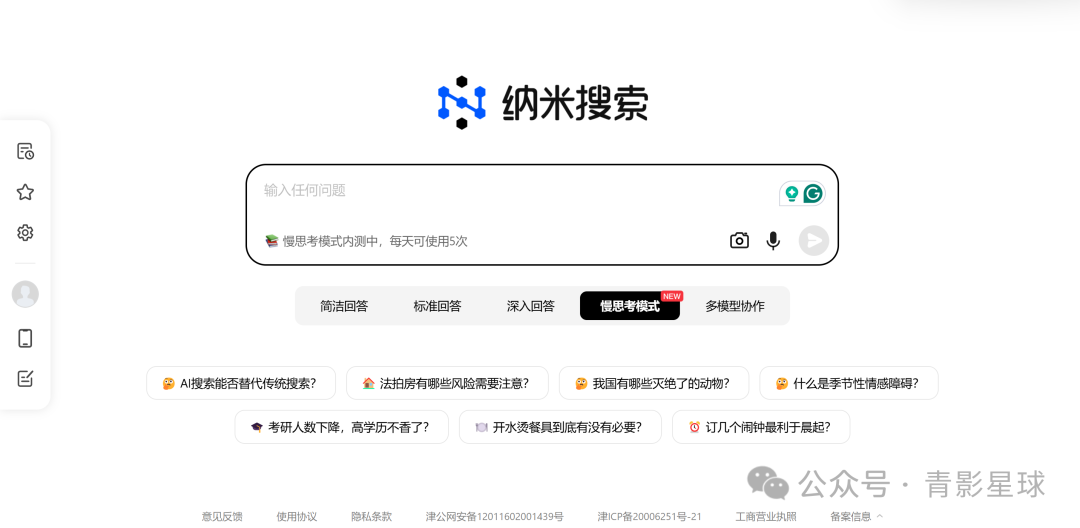The height and width of the screenshot is (528, 1080).
Task: Open settings with the gear icon
Action: point(25,233)
